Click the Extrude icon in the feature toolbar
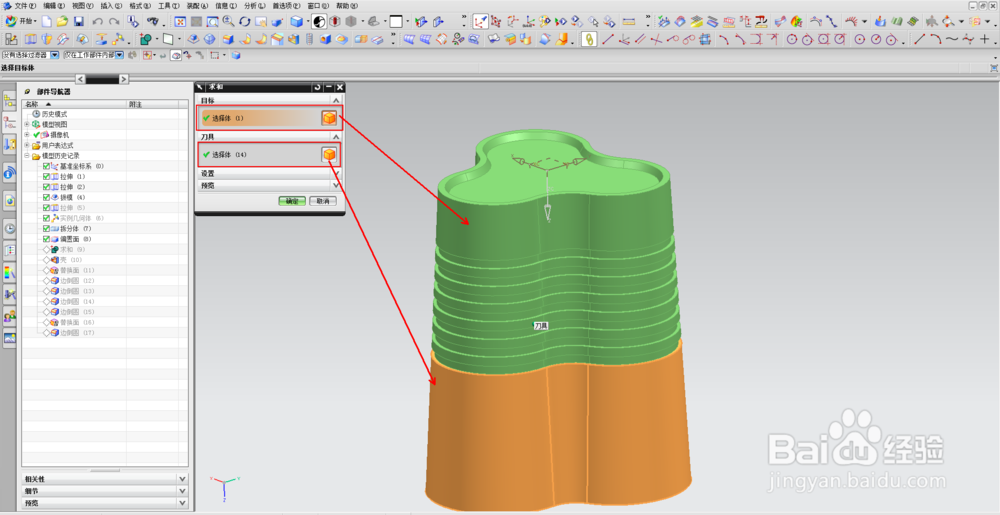1000x515 pixels. [x=31, y=40]
